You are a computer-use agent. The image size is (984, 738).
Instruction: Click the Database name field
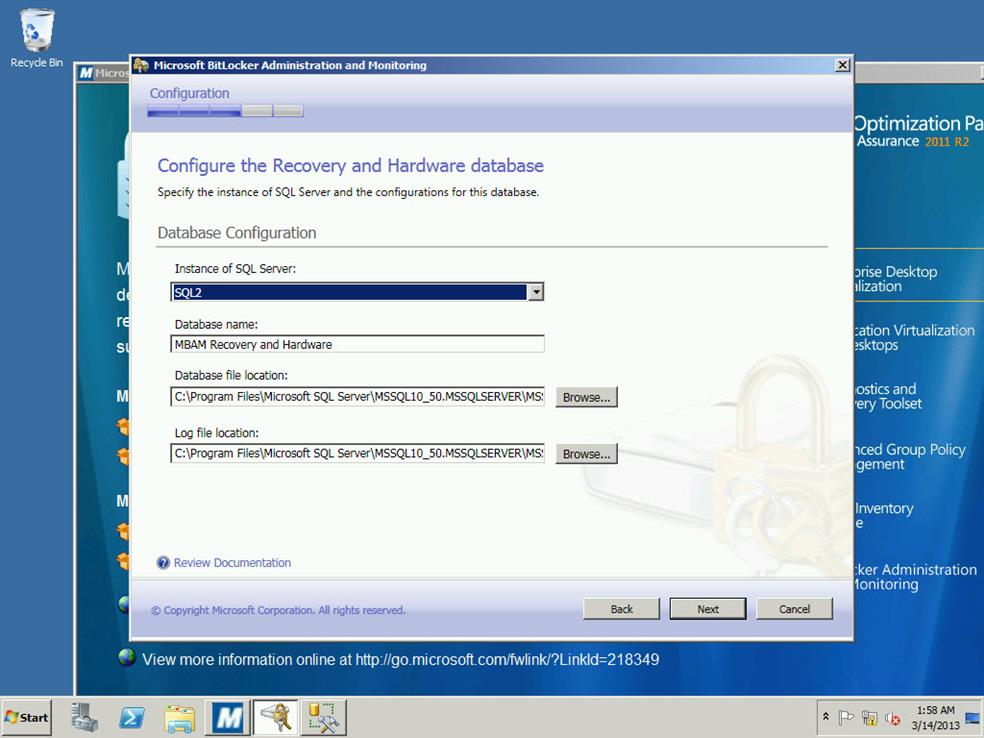[357, 344]
